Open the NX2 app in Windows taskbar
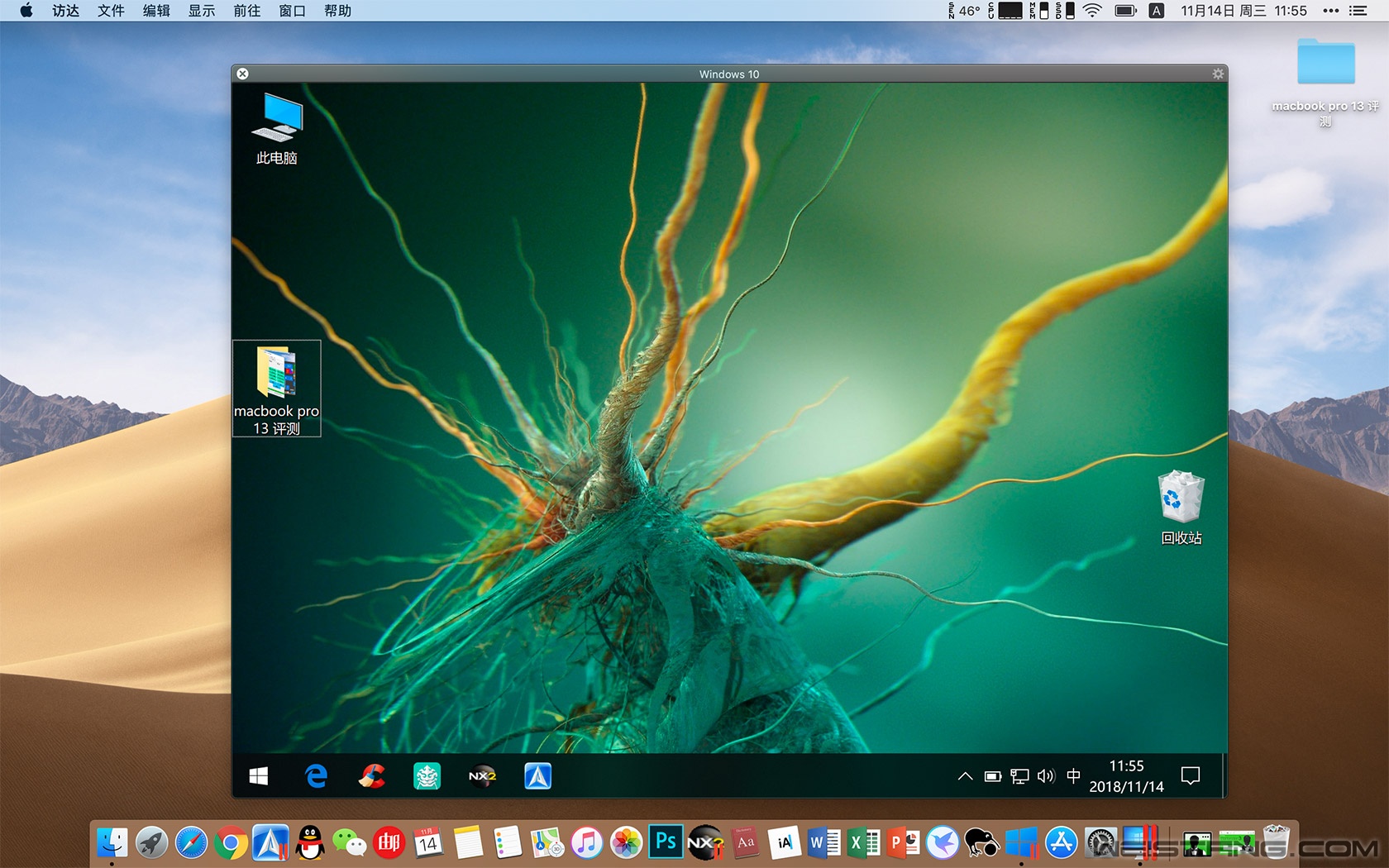The image size is (1389, 868). click(482, 776)
